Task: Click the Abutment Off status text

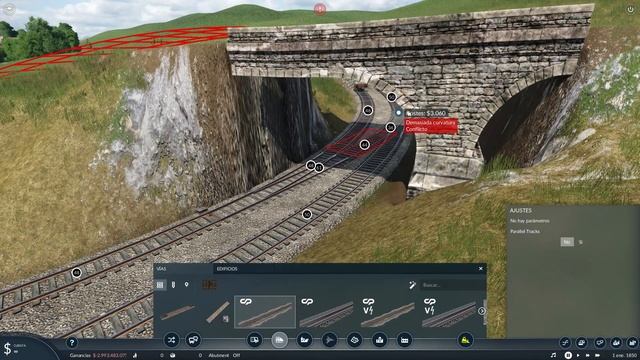Action: 224,356
